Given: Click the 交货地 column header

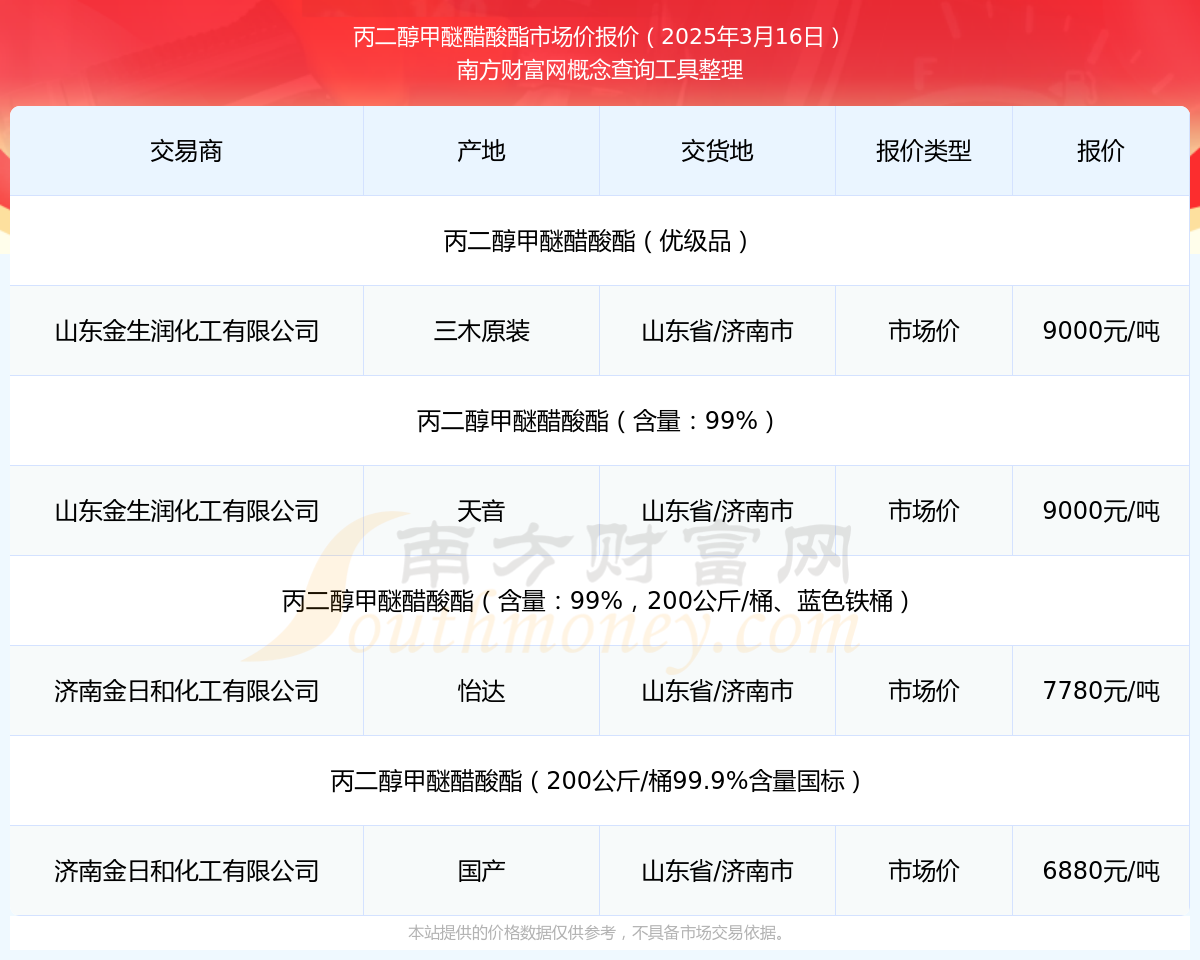Looking at the screenshot, I should (x=717, y=151).
